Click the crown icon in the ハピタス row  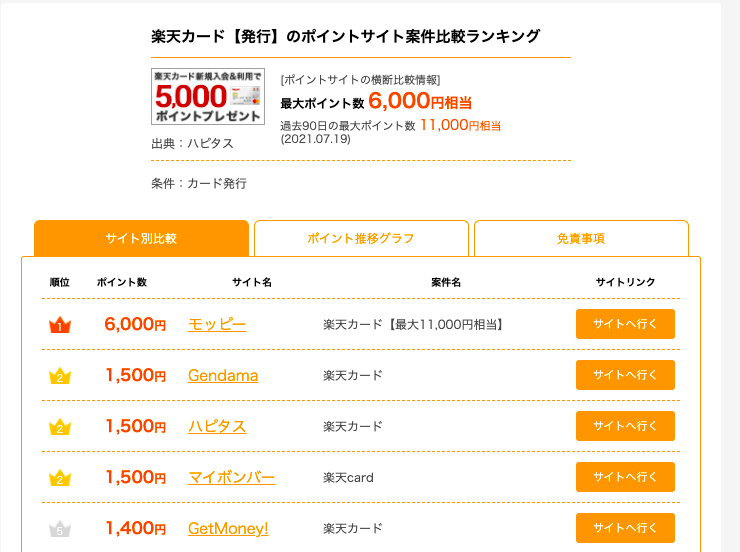(x=60, y=427)
